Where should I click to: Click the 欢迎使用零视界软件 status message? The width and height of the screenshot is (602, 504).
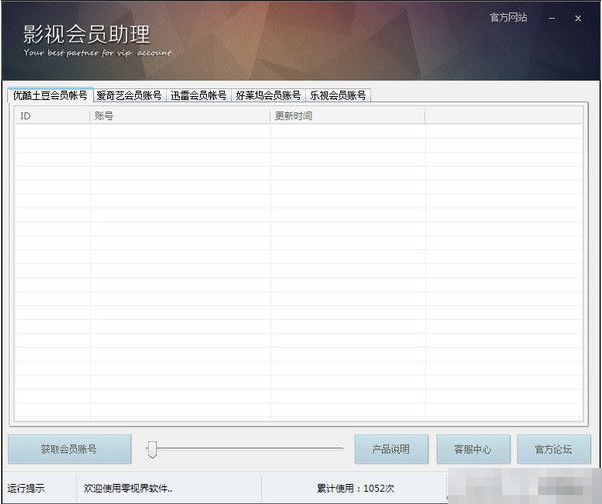tap(127, 489)
